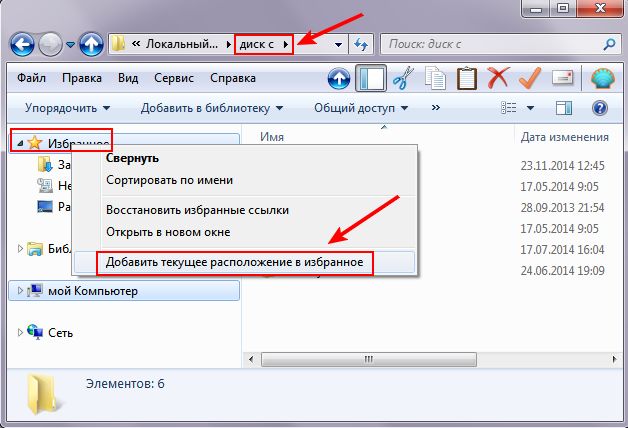Click the envelope Email icon
Image resolution: width=628 pixels, height=428 pixels.
coord(562,78)
